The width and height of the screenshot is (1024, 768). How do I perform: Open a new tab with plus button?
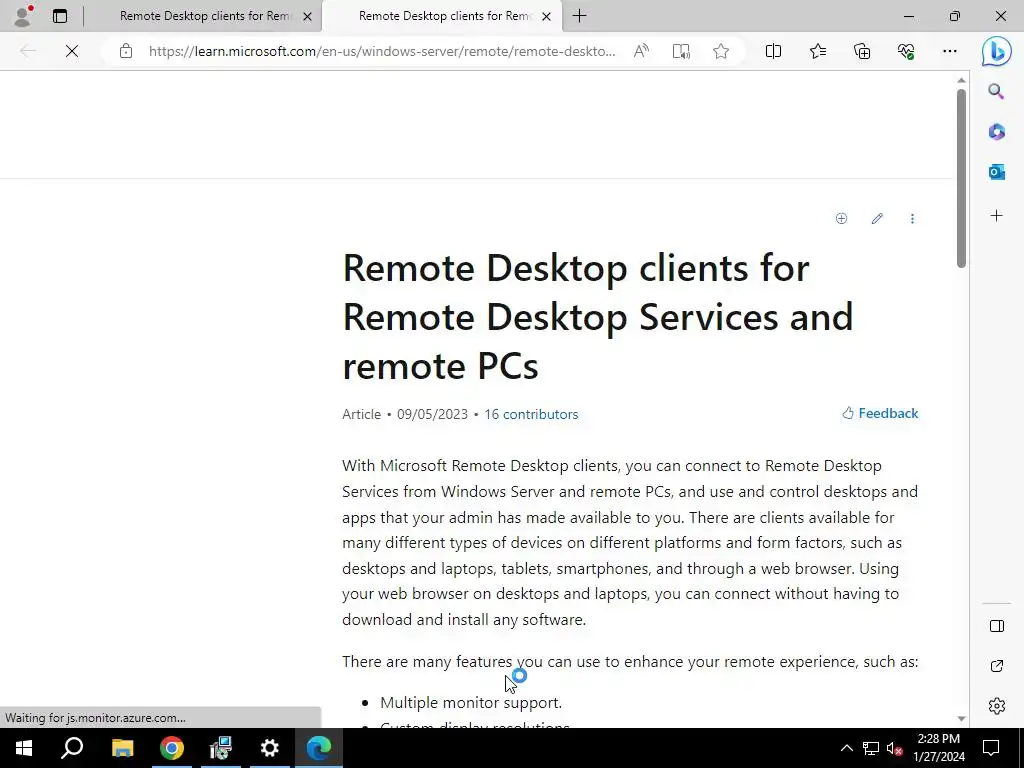(579, 16)
